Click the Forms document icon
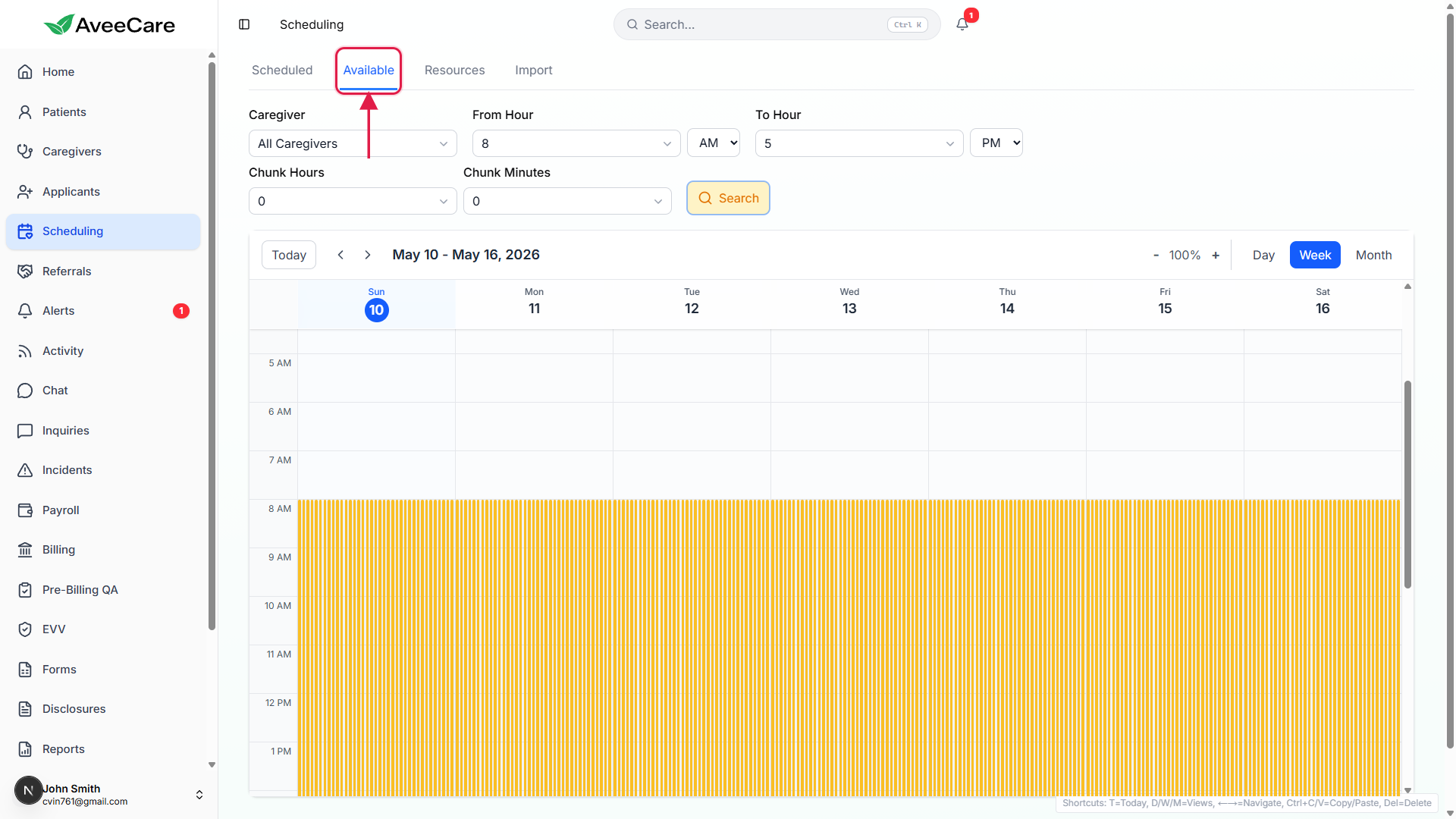 (25, 670)
